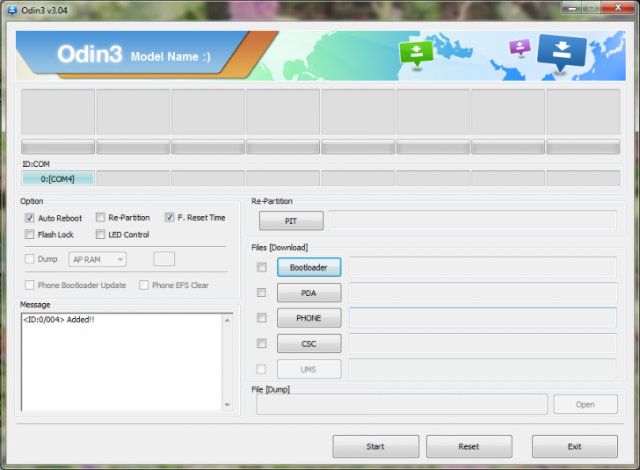The image size is (640, 470).
Task: Click Open in File Dump section
Action: pyautogui.click(x=585, y=404)
